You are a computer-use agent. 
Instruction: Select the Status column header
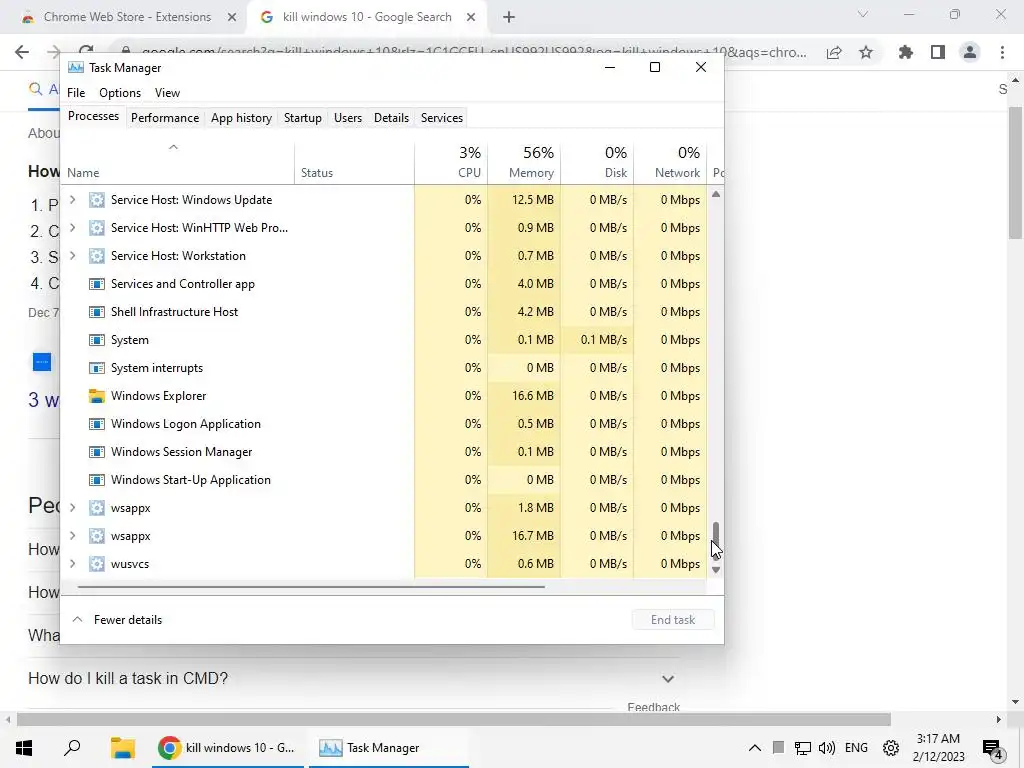(354, 162)
